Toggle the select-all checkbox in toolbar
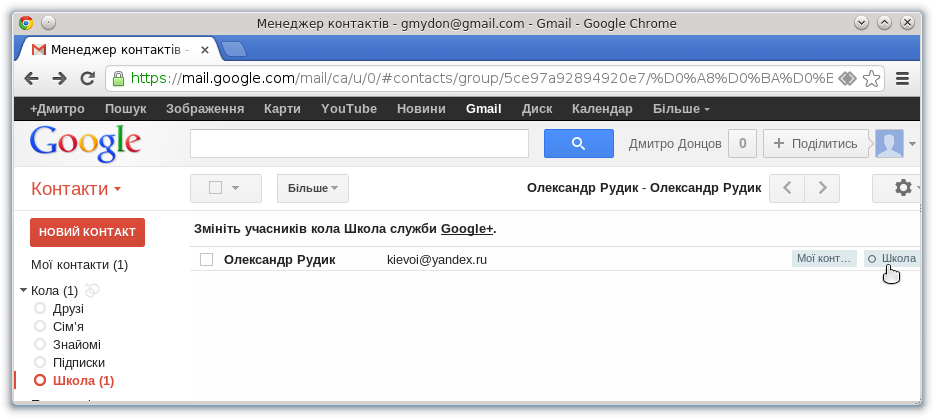The image size is (936, 418). pos(215,188)
